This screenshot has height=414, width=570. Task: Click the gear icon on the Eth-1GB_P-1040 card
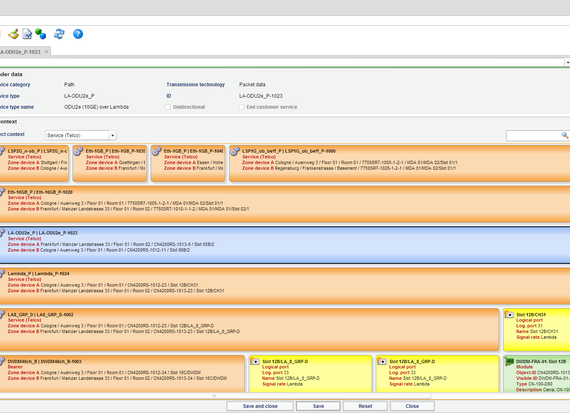tap(157, 151)
